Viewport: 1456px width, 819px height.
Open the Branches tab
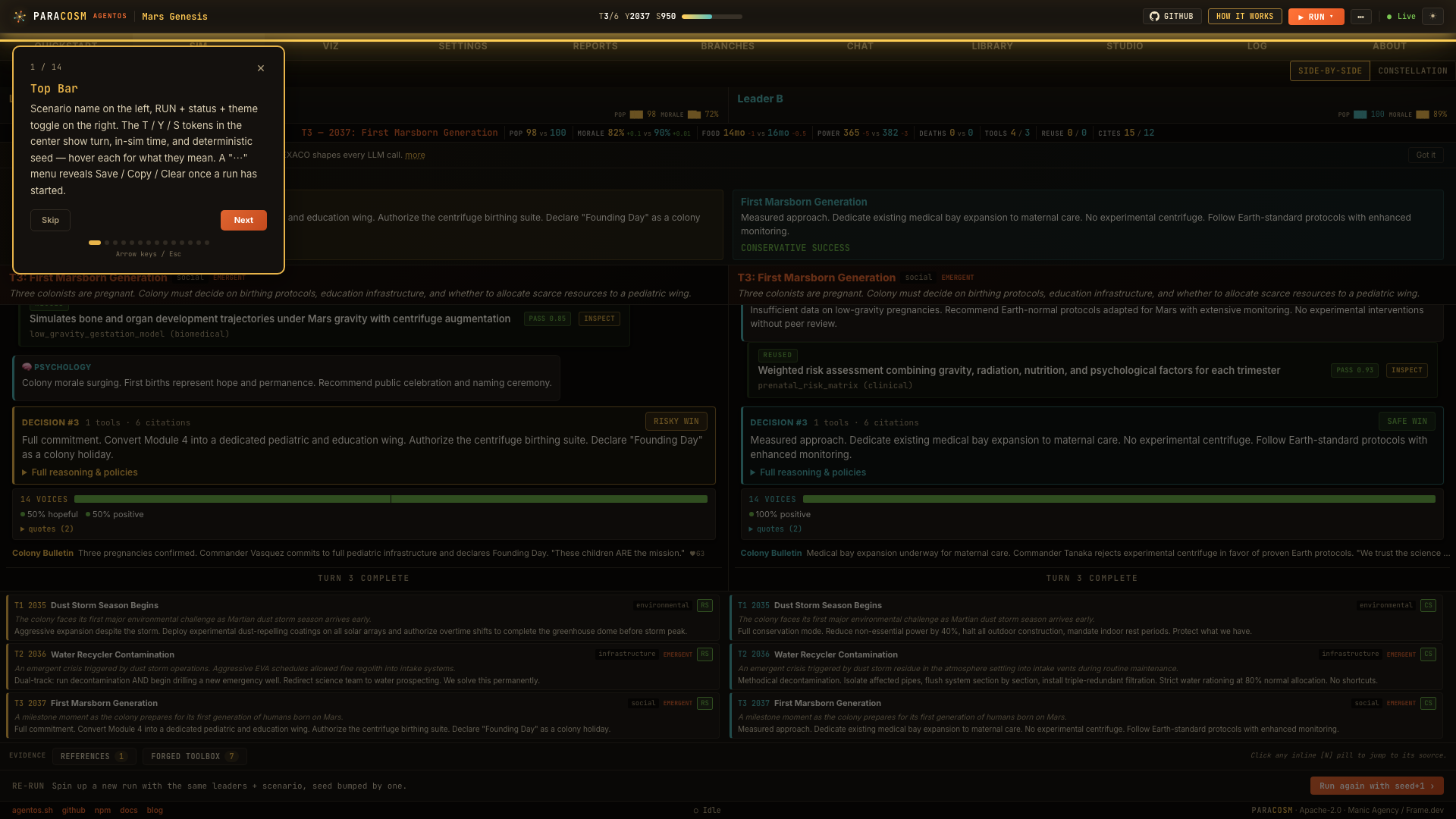[726, 46]
